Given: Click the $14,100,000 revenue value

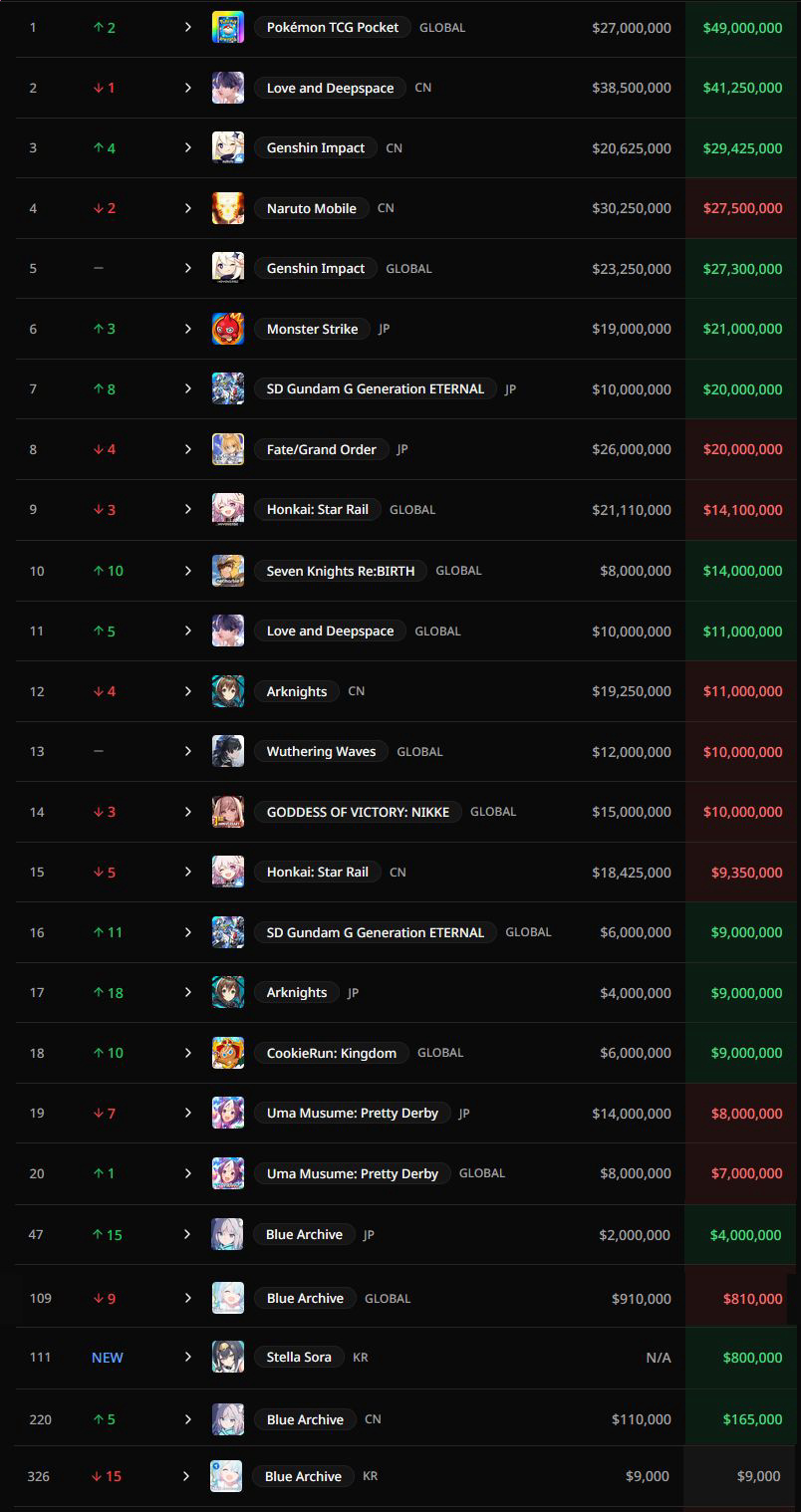Looking at the screenshot, I should [x=742, y=509].
